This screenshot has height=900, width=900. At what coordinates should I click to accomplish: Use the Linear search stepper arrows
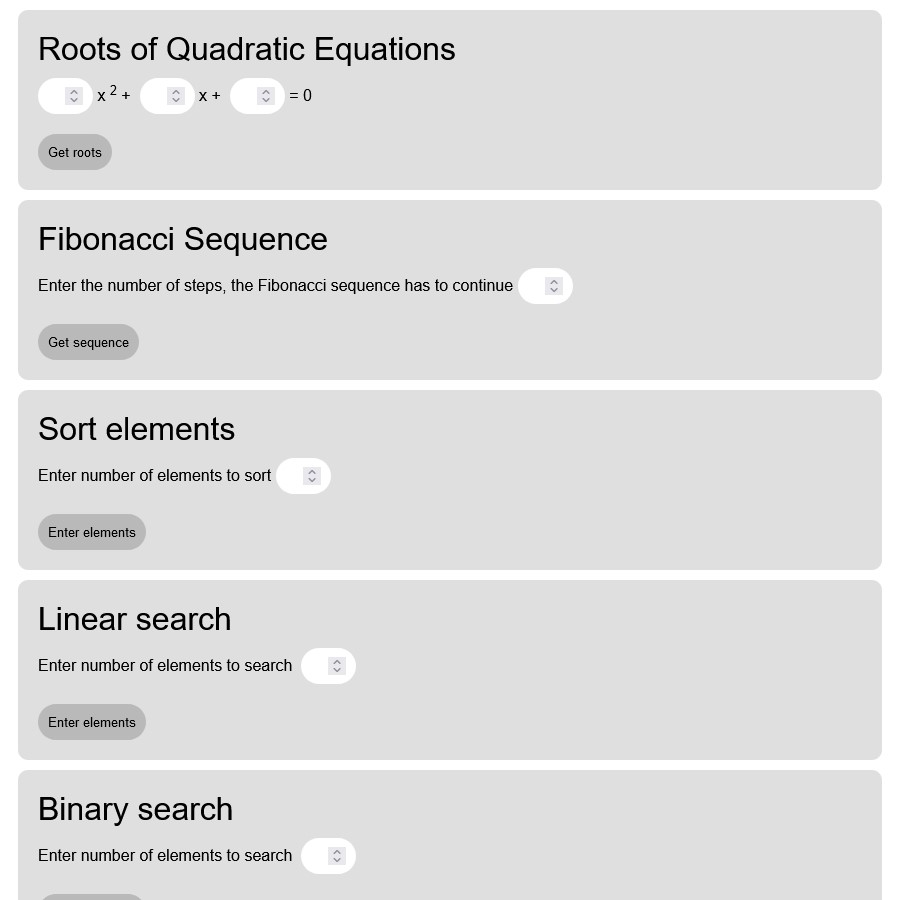(x=337, y=666)
